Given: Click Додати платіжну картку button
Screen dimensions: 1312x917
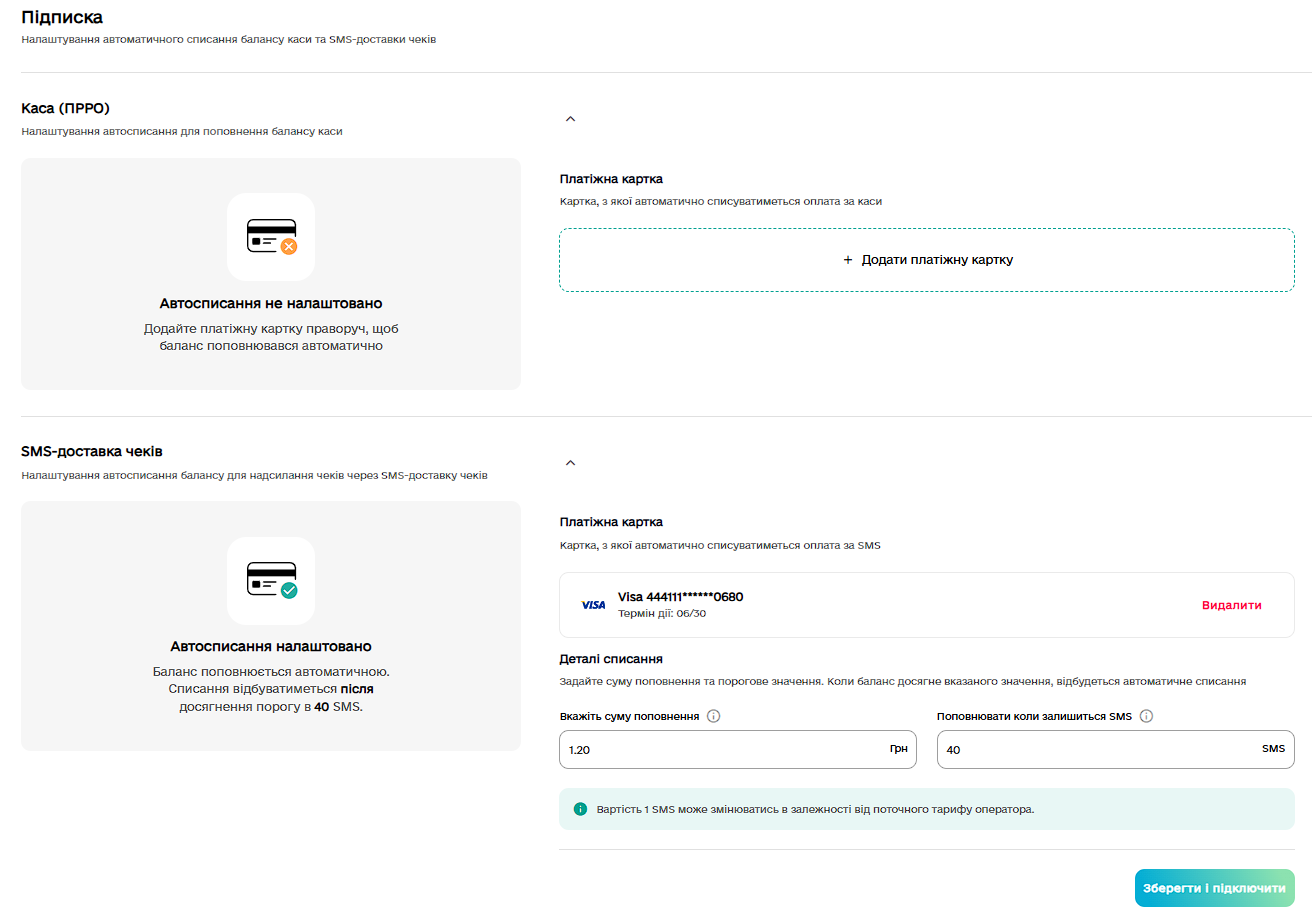Looking at the screenshot, I should pos(927,260).
